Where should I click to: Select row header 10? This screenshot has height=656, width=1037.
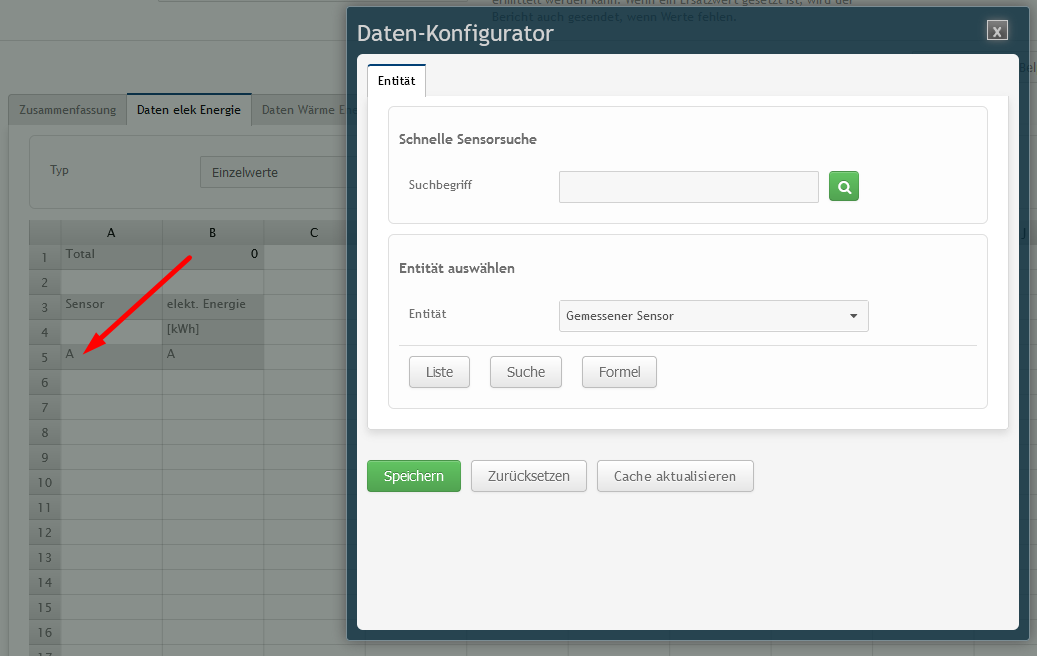[45, 482]
